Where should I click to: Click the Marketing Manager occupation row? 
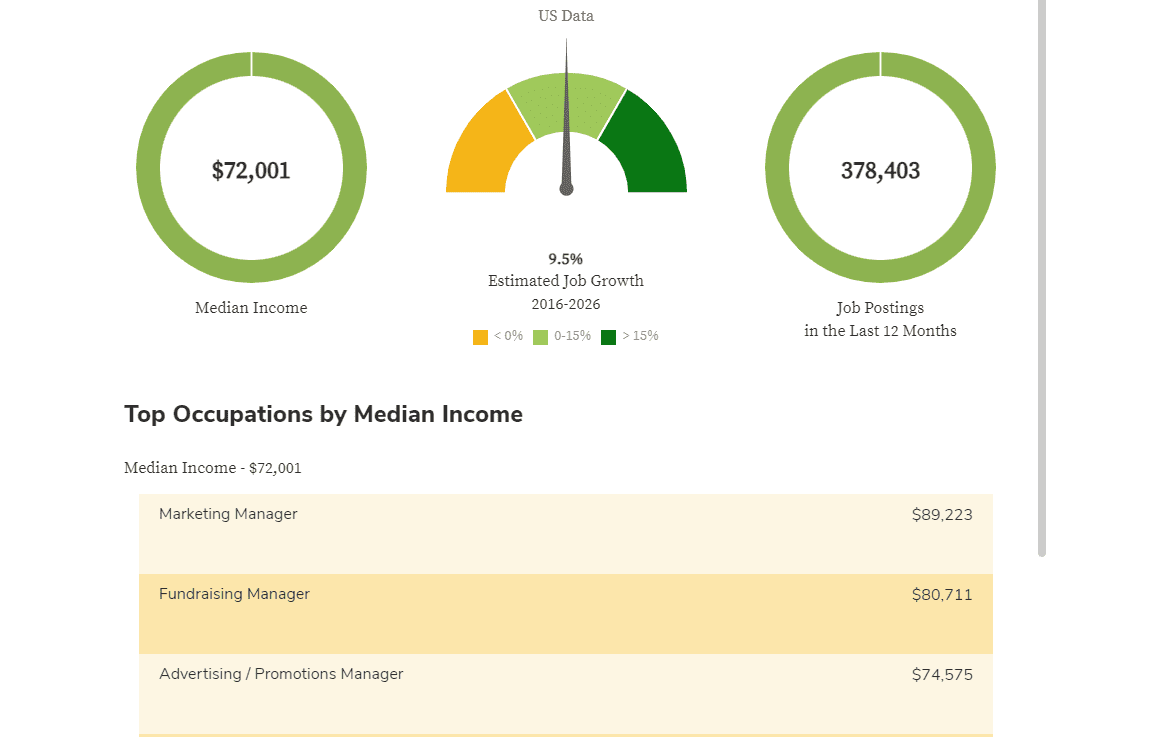pyautogui.click(x=566, y=533)
